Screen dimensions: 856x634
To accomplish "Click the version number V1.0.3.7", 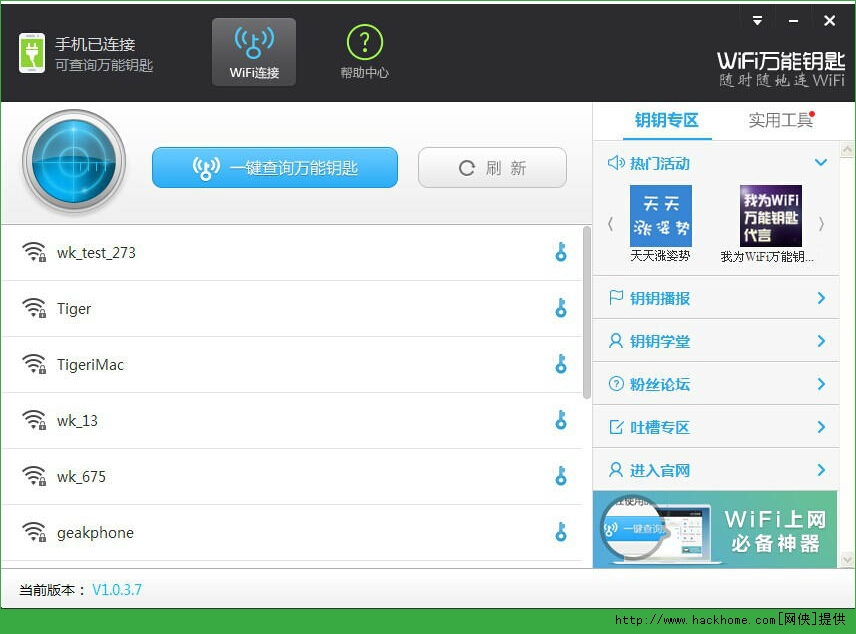I will [117, 590].
